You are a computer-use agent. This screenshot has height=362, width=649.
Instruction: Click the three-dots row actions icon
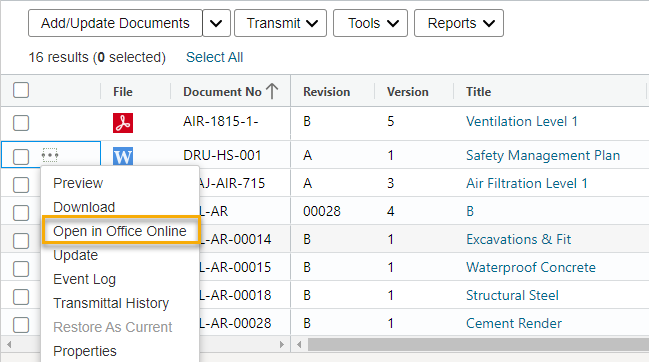[x=50, y=156]
